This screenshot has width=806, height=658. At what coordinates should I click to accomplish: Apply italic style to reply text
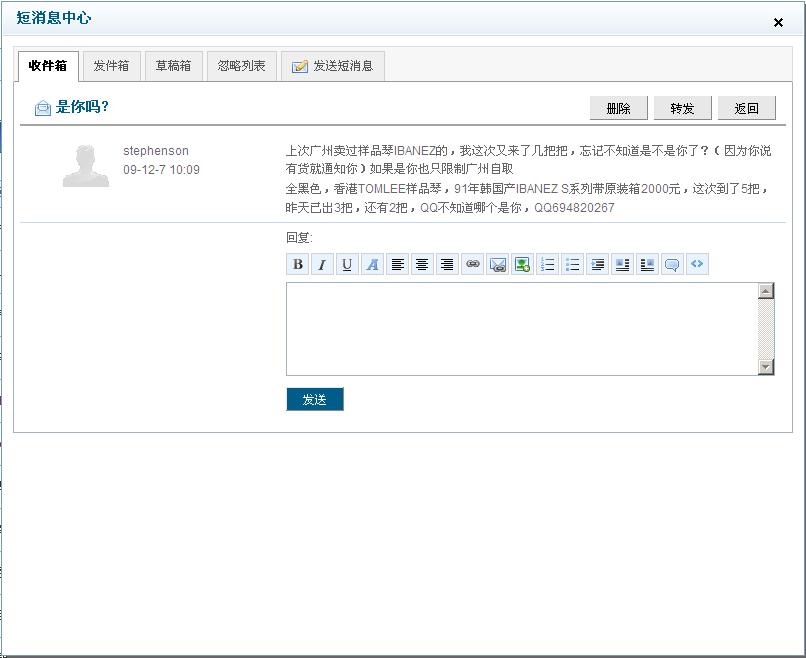tap(322, 265)
